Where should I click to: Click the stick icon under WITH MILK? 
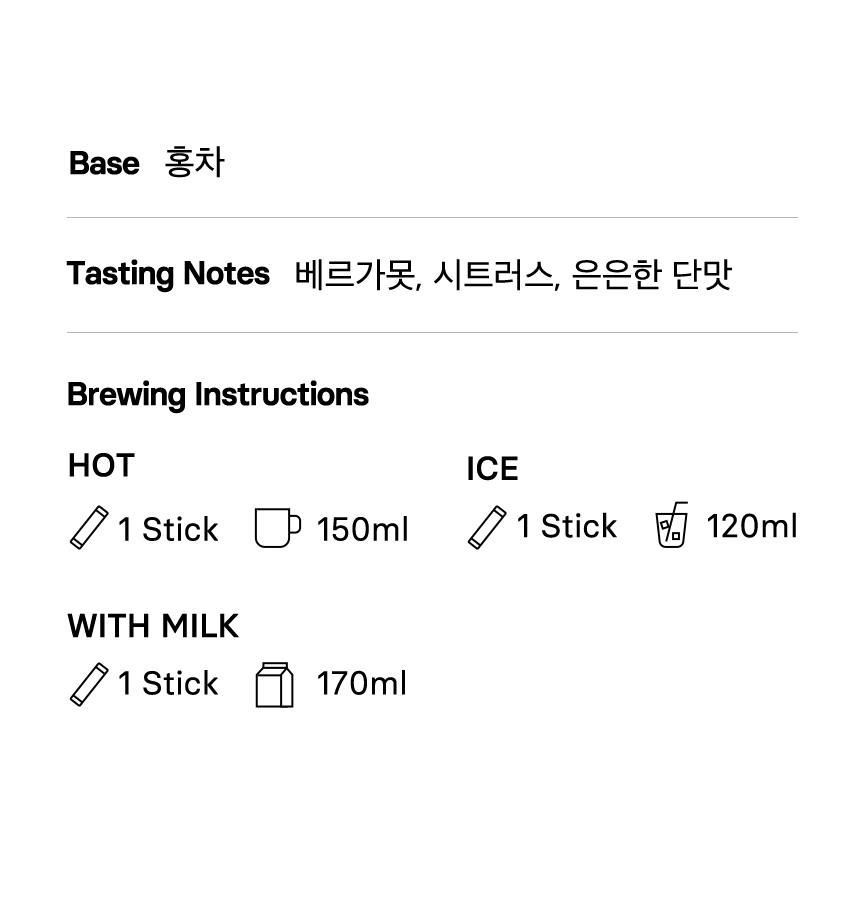(x=88, y=684)
